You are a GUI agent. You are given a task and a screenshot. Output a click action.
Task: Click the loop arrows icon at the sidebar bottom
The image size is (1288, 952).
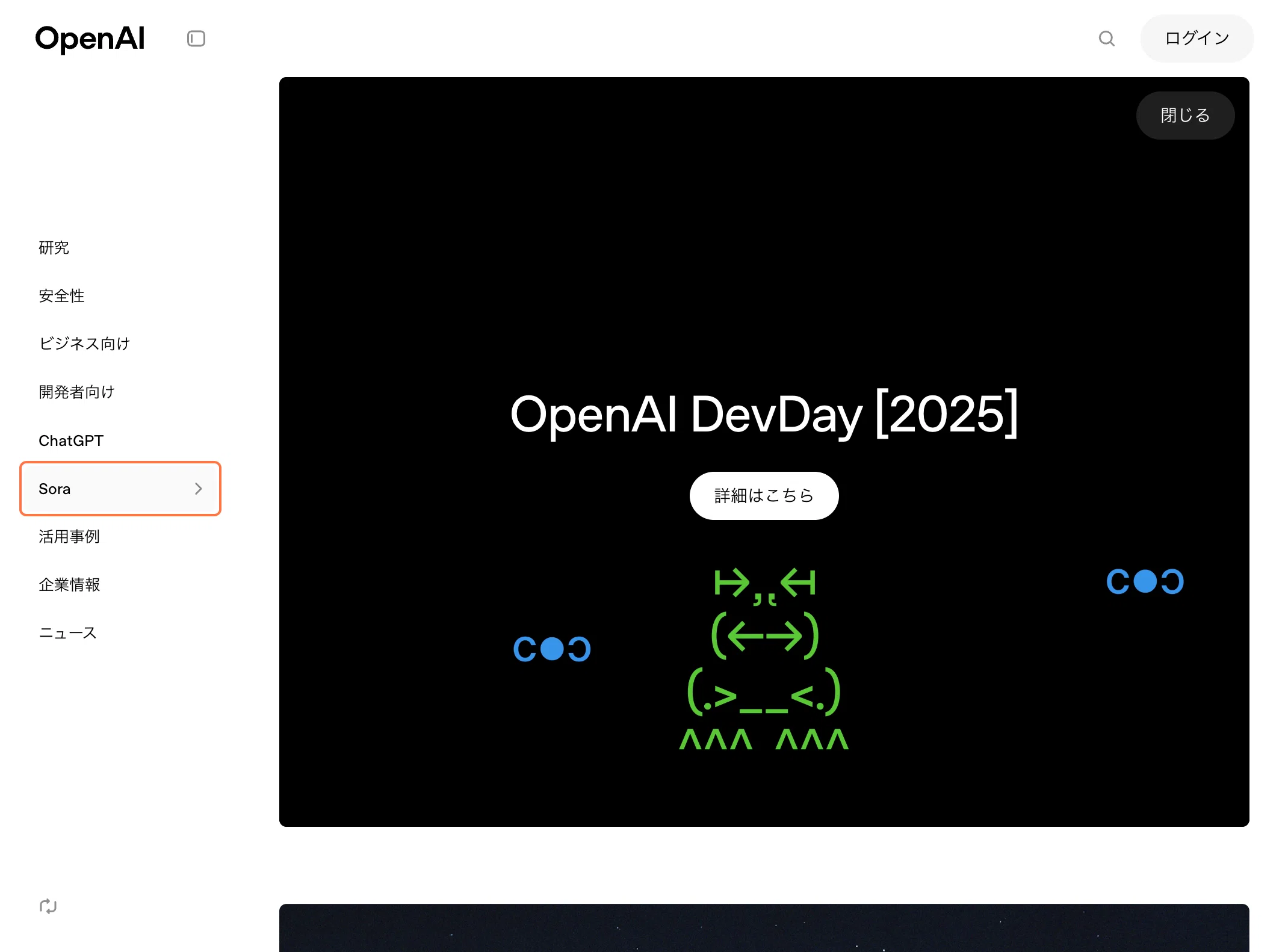(48, 906)
